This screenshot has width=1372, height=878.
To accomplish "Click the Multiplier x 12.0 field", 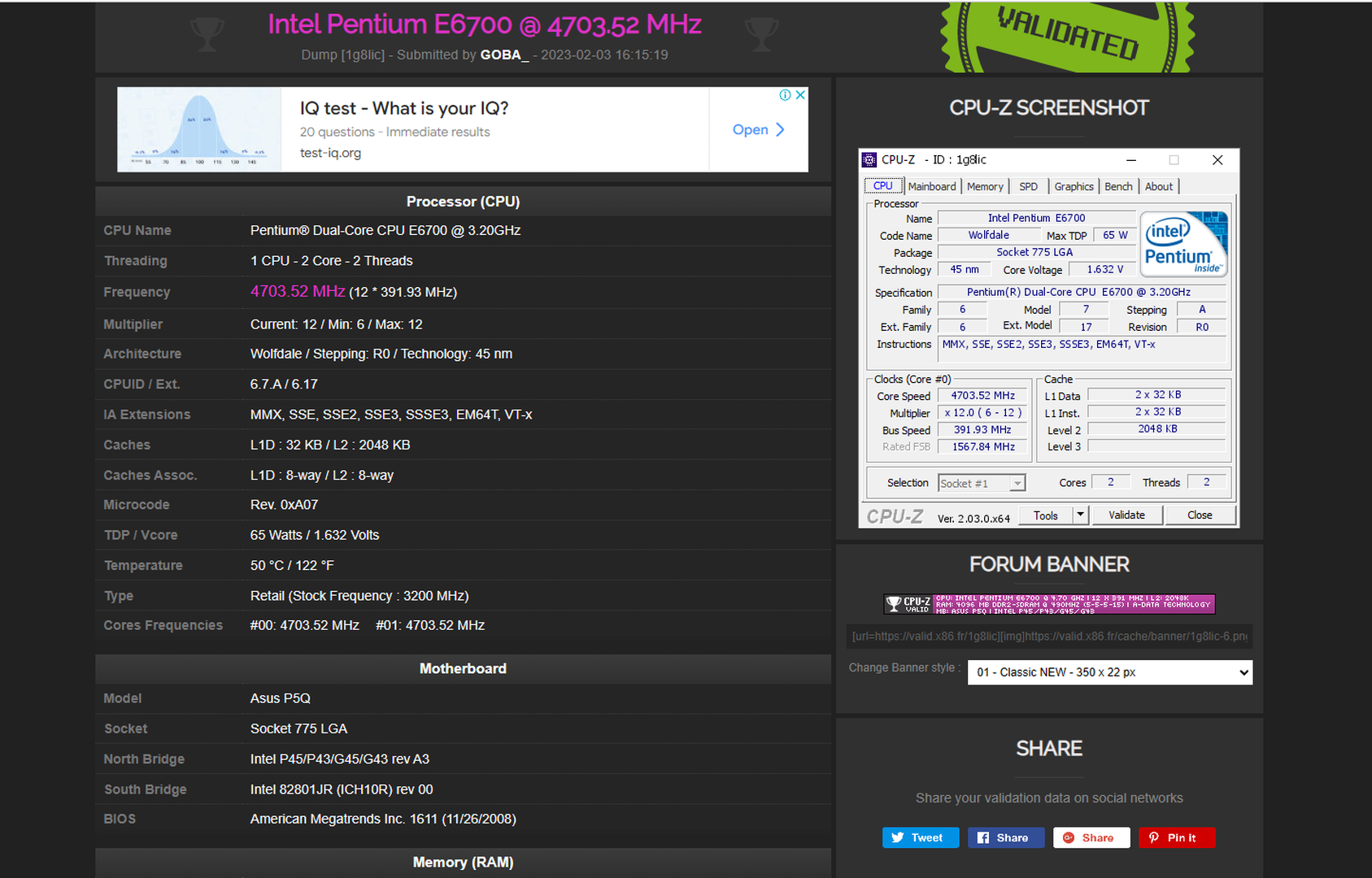I will (982, 413).
